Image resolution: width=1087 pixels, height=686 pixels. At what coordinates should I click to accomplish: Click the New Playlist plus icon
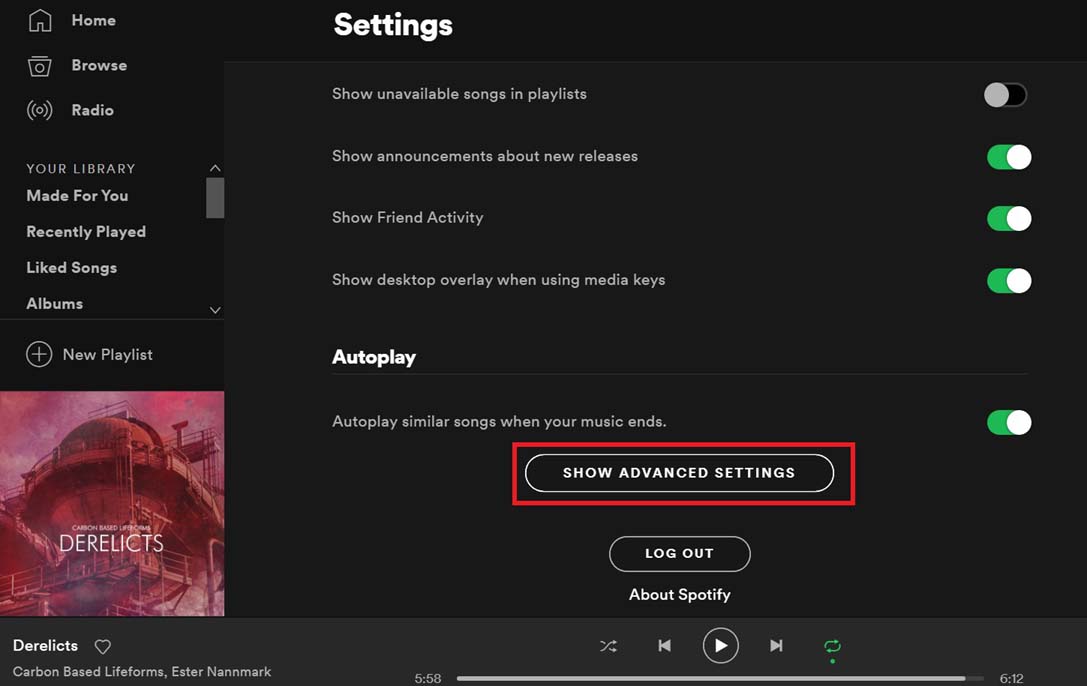coord(38,354)
